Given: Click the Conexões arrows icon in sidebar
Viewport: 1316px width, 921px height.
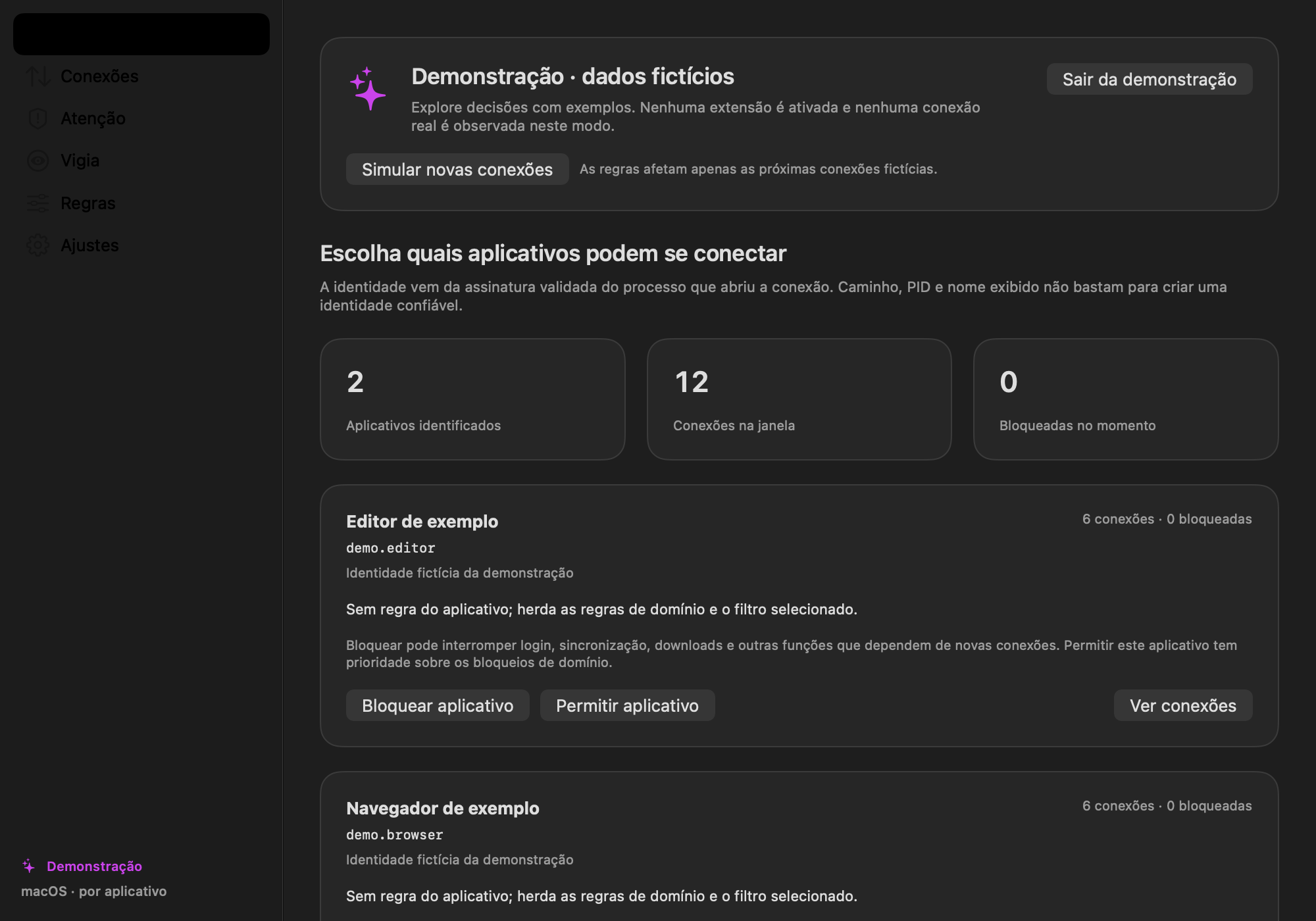Looking at the screenshot, I should point(38,76).
